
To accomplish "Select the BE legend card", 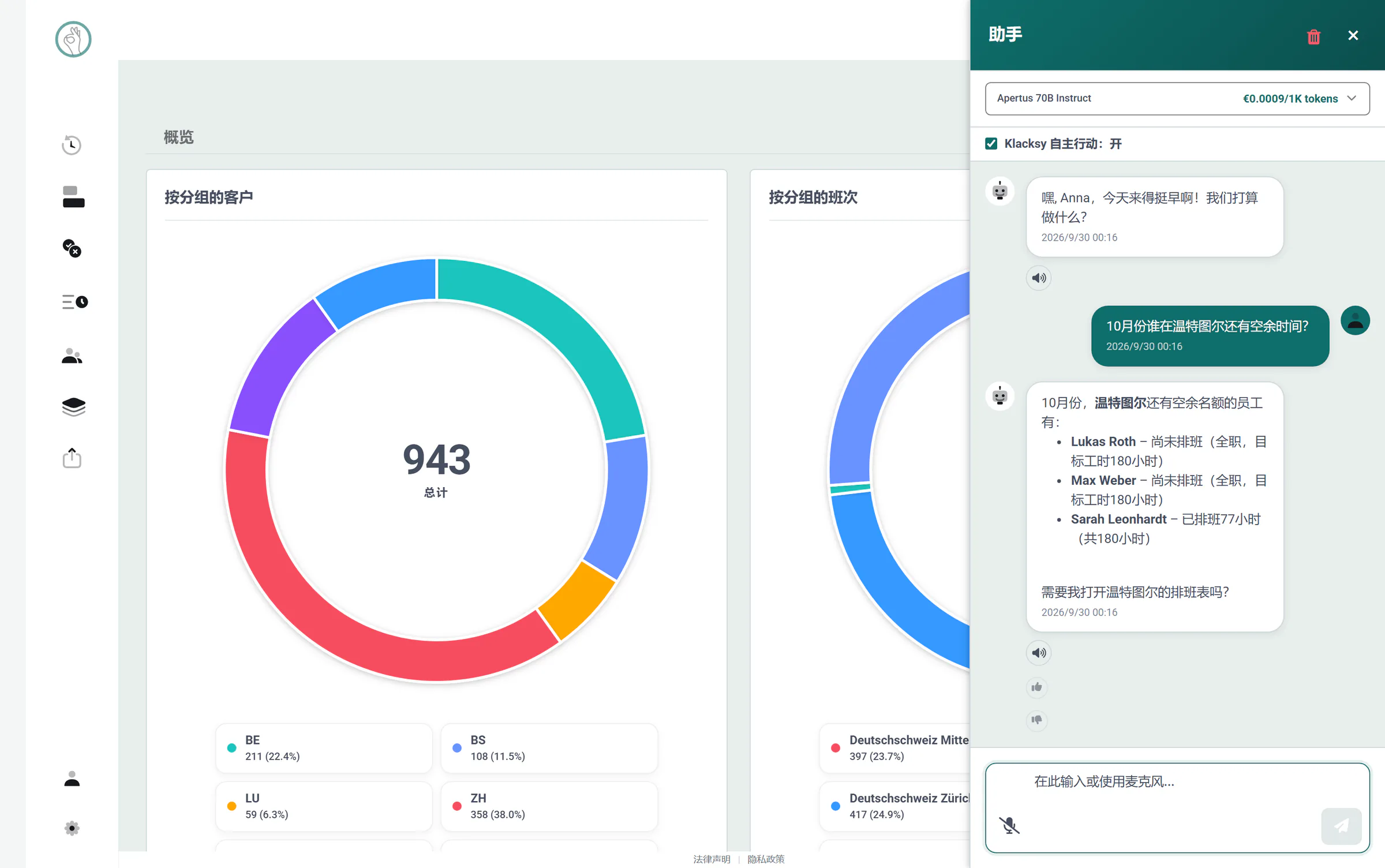I will (x=324, y=748).
